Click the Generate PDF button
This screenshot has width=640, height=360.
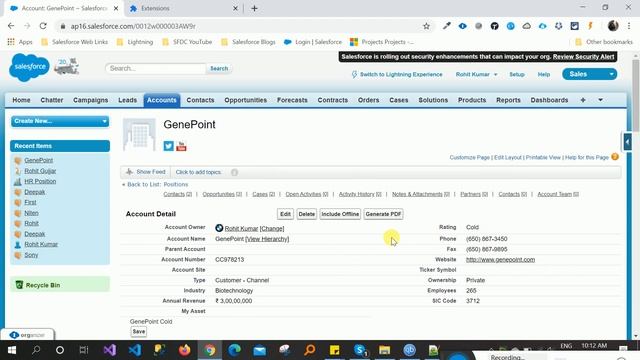[383, 214]
